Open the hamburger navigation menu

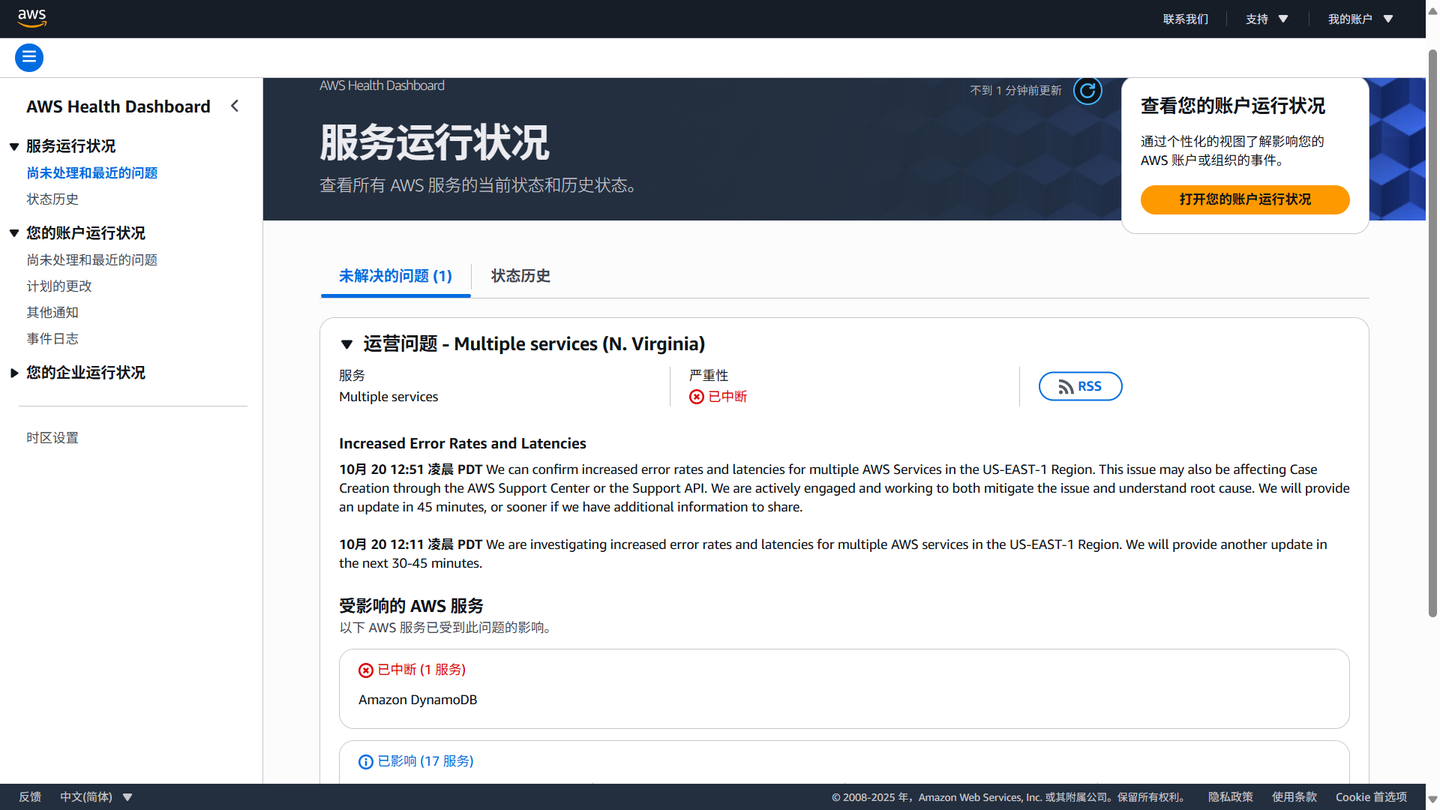(x=29, y=57)
